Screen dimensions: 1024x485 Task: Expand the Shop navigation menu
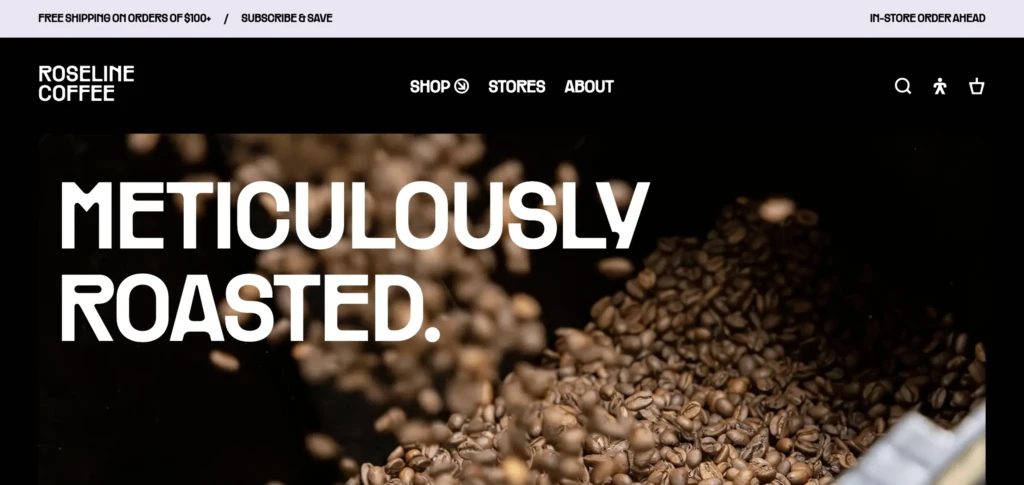(x=439, y=86)
